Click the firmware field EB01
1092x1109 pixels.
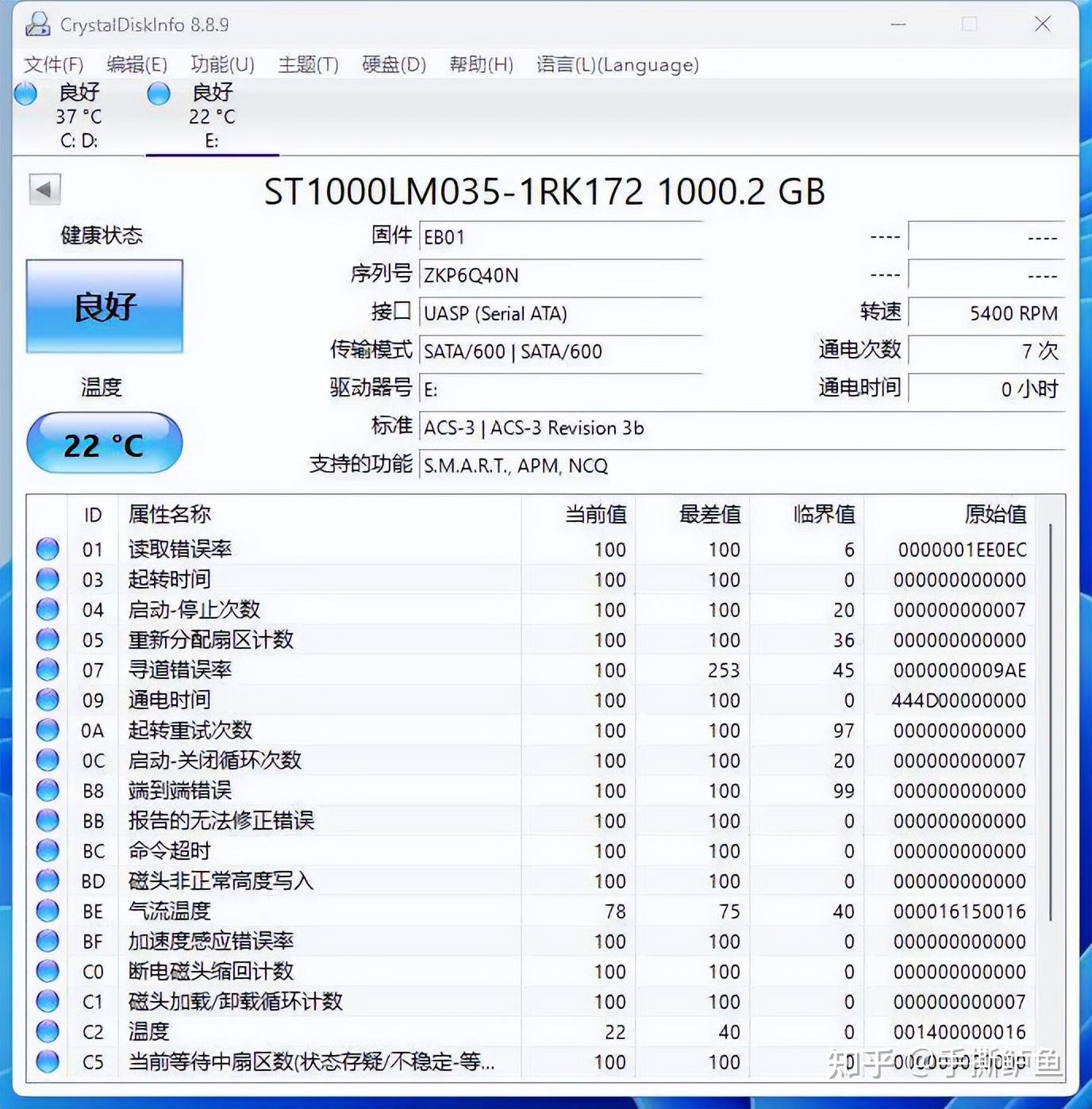pos(560,236)
